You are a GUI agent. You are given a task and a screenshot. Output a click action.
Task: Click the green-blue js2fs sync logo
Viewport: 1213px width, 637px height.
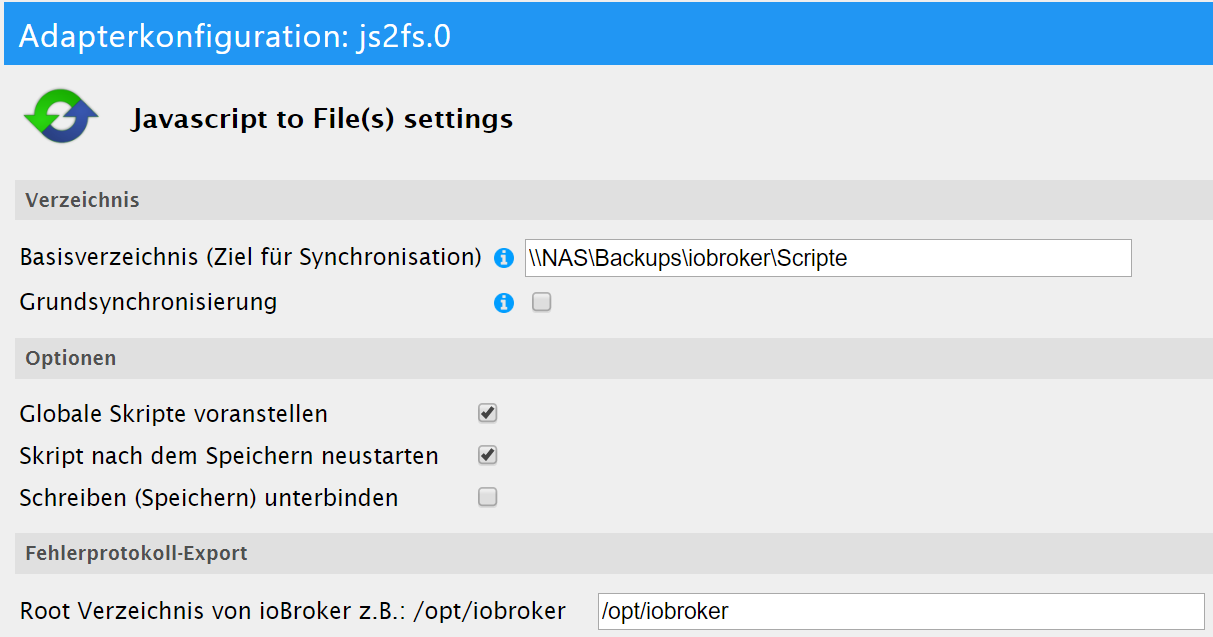click(x=60, y=118)
